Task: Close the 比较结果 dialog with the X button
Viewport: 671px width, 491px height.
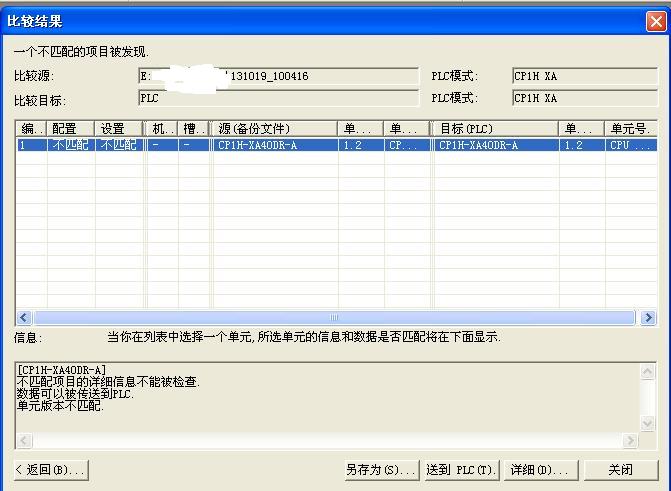Action: (x=655, y=21)
